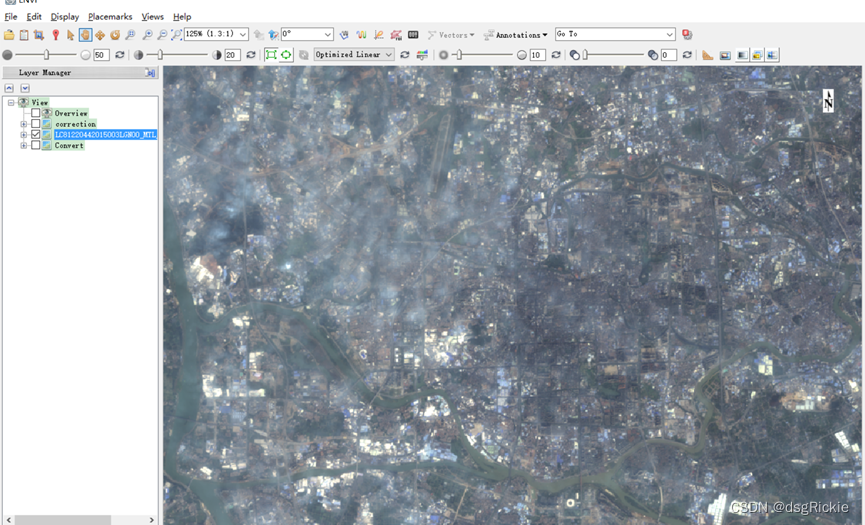Open the histogram stretch editor icon
865x525 pixels.
pos(422,55)
